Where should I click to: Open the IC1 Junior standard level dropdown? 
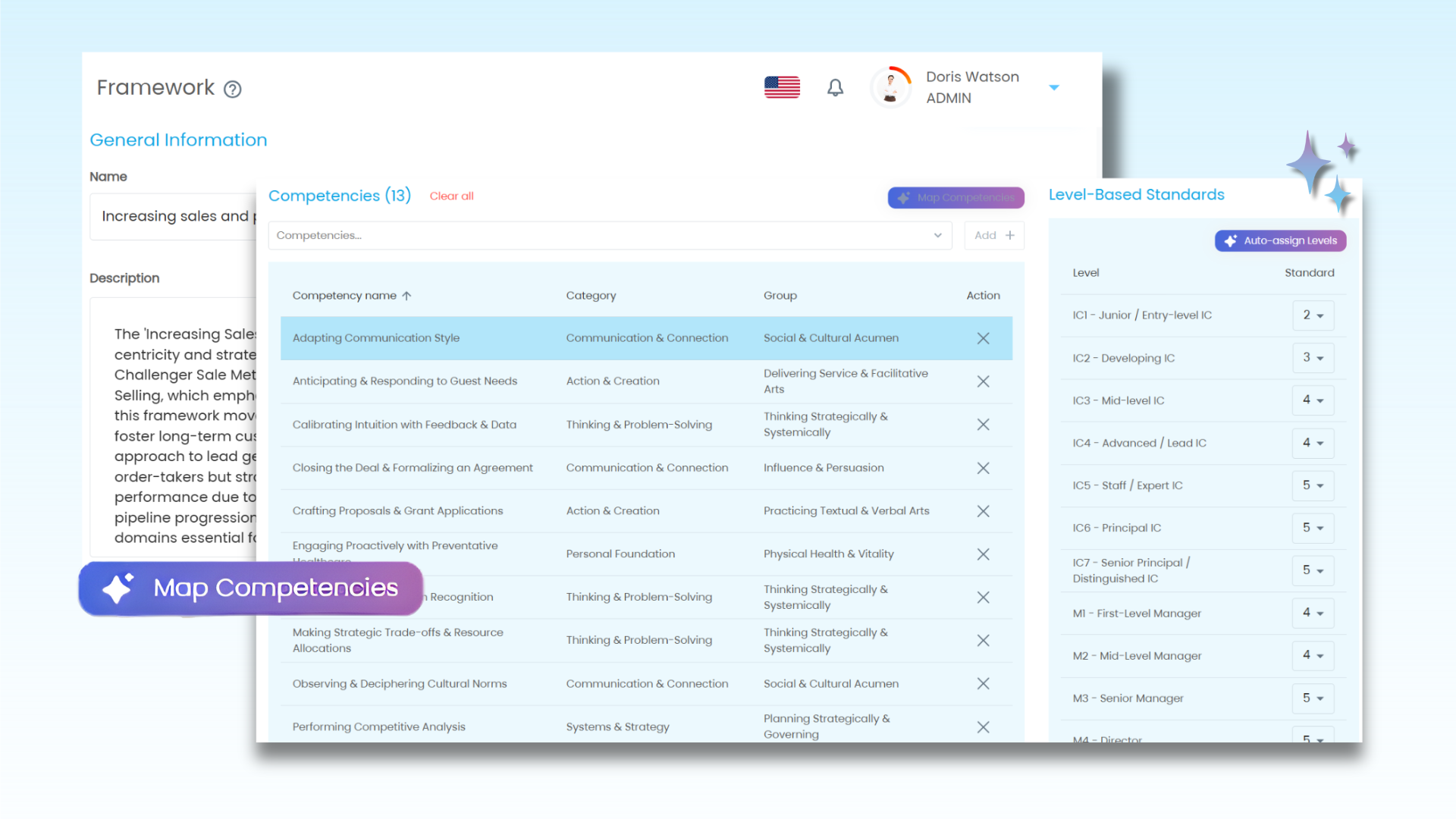(1313, 315)
